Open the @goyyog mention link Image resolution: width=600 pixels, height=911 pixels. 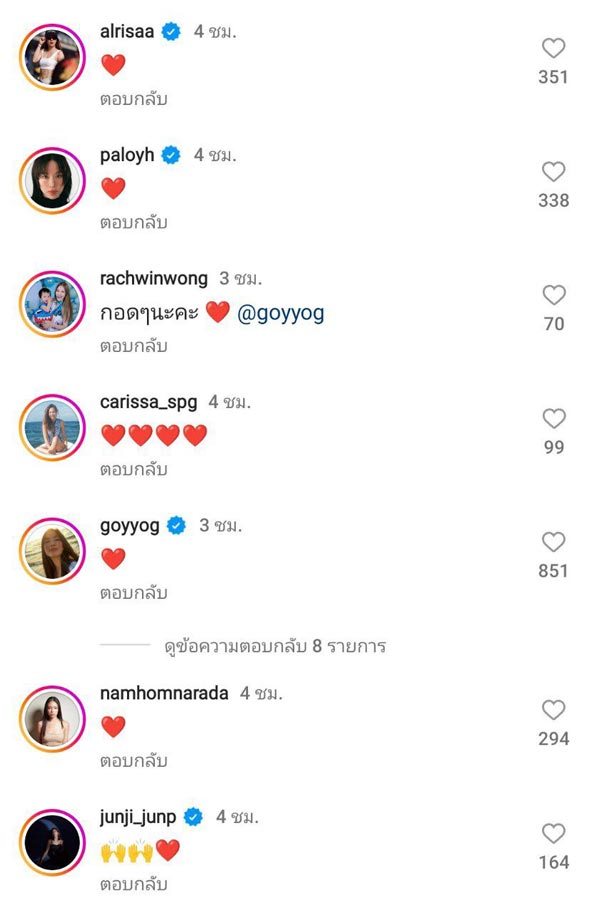point(282,313)
